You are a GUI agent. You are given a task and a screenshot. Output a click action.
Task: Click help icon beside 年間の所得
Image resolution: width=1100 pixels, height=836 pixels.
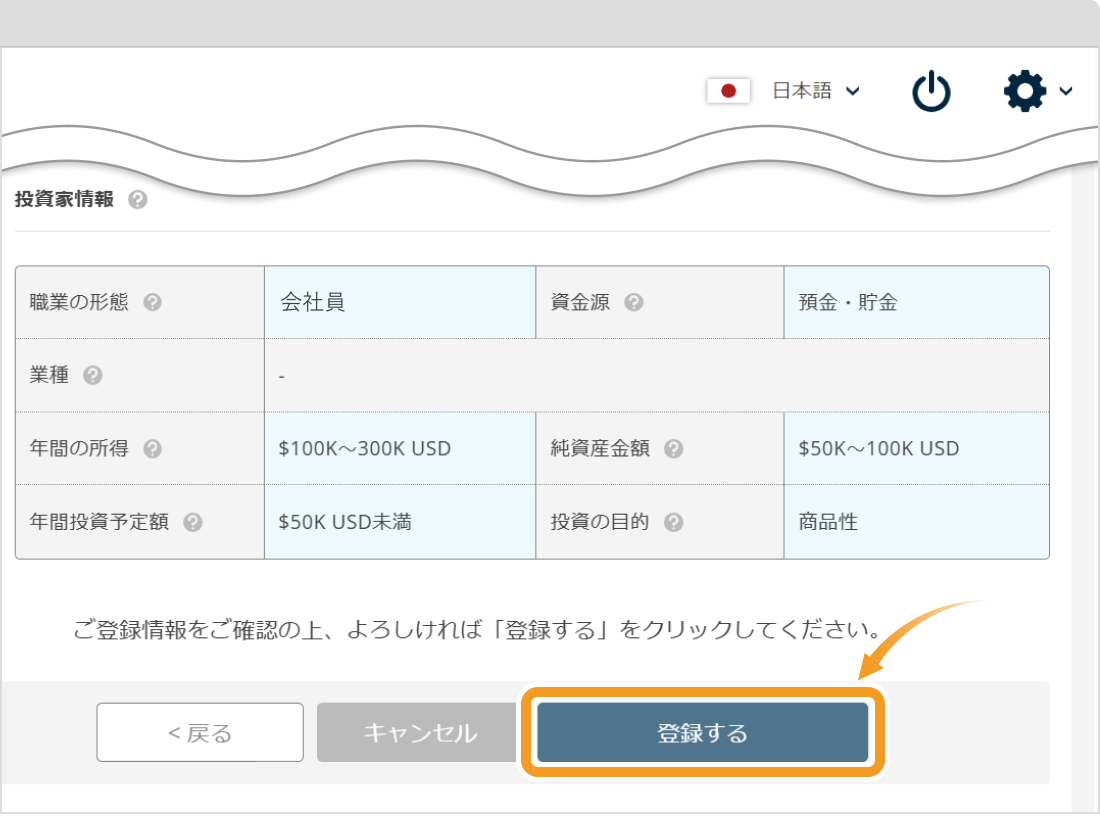(x=152, y=449)
